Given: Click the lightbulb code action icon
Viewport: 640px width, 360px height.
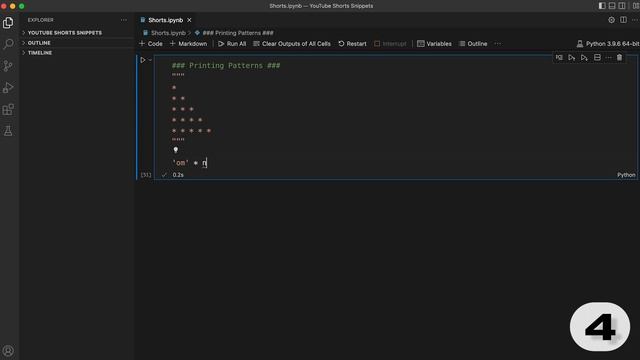Looking at the screenshot, I should tap(176, 150).
